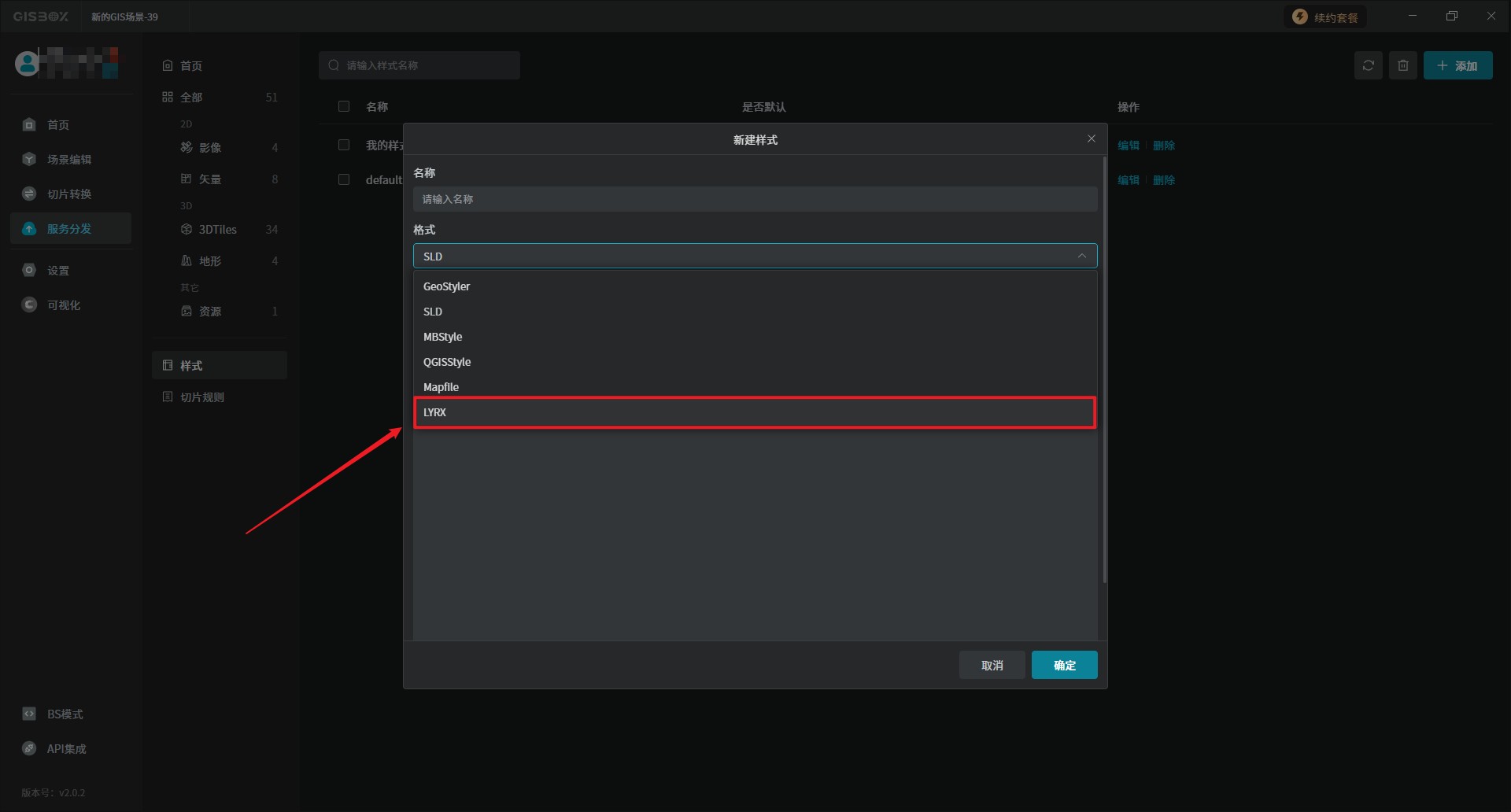Click the 取消 cancel button
Image resolution: width=1511 pixels, height=812 pixels.
point(992,665)
